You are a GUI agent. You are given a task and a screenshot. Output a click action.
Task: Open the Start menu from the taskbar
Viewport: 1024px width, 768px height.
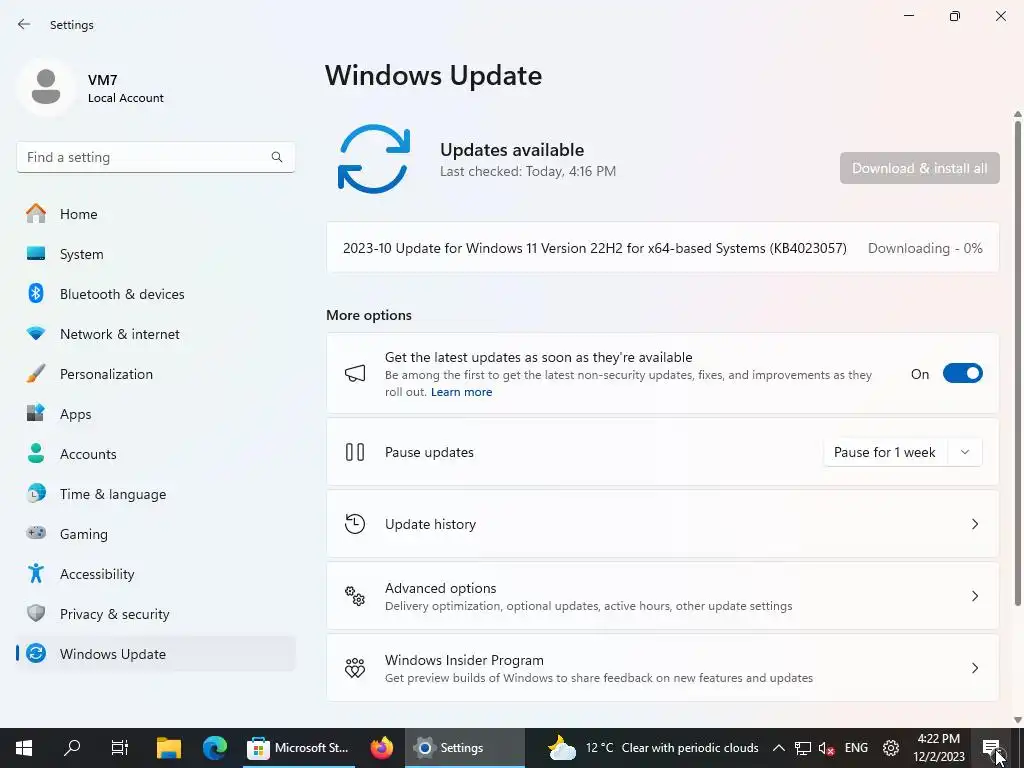coord(24,748)
